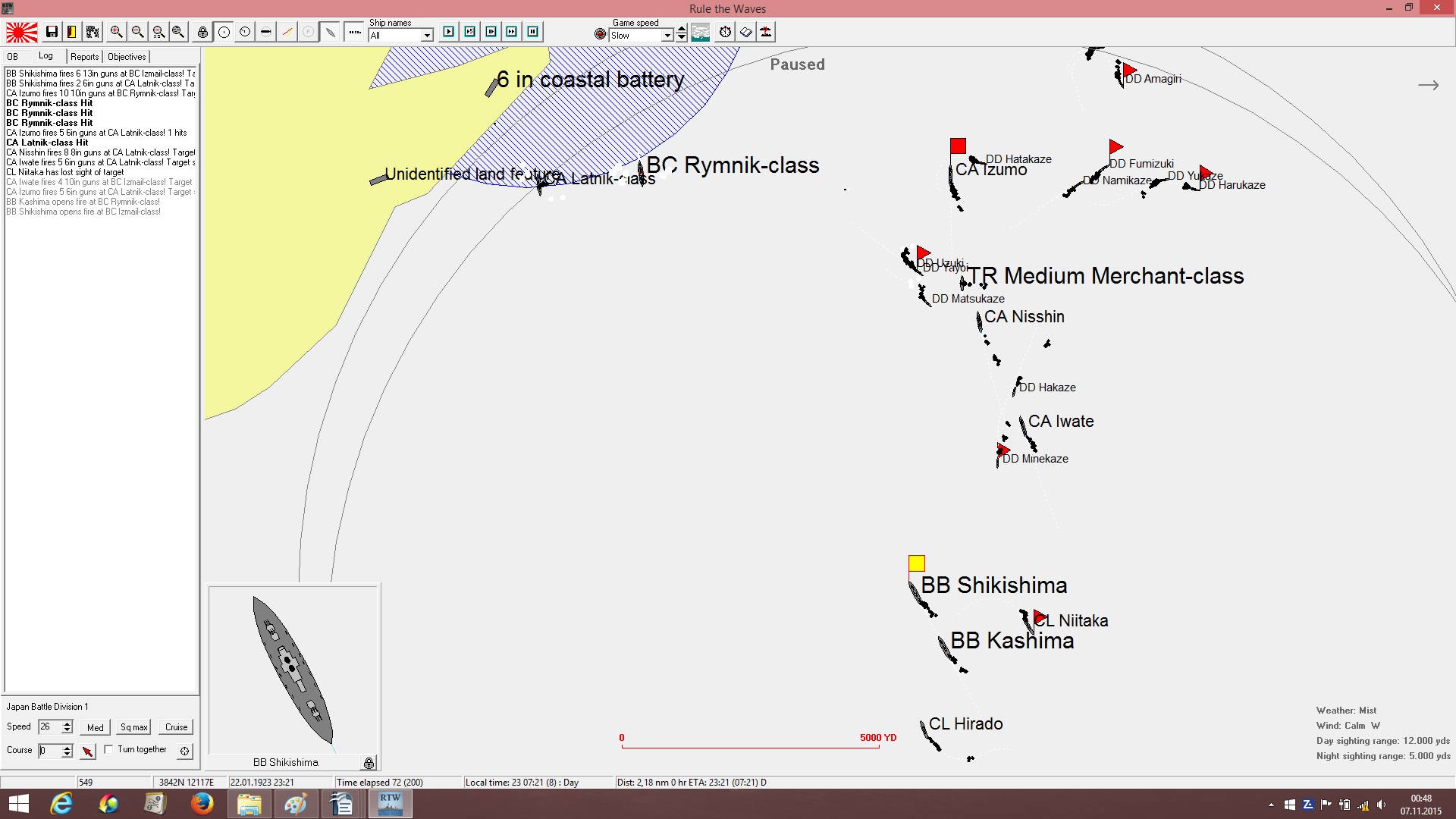Click the crosshair target icon beside Turn together
The image size is (1456, 819).
[x=184, y=751]
